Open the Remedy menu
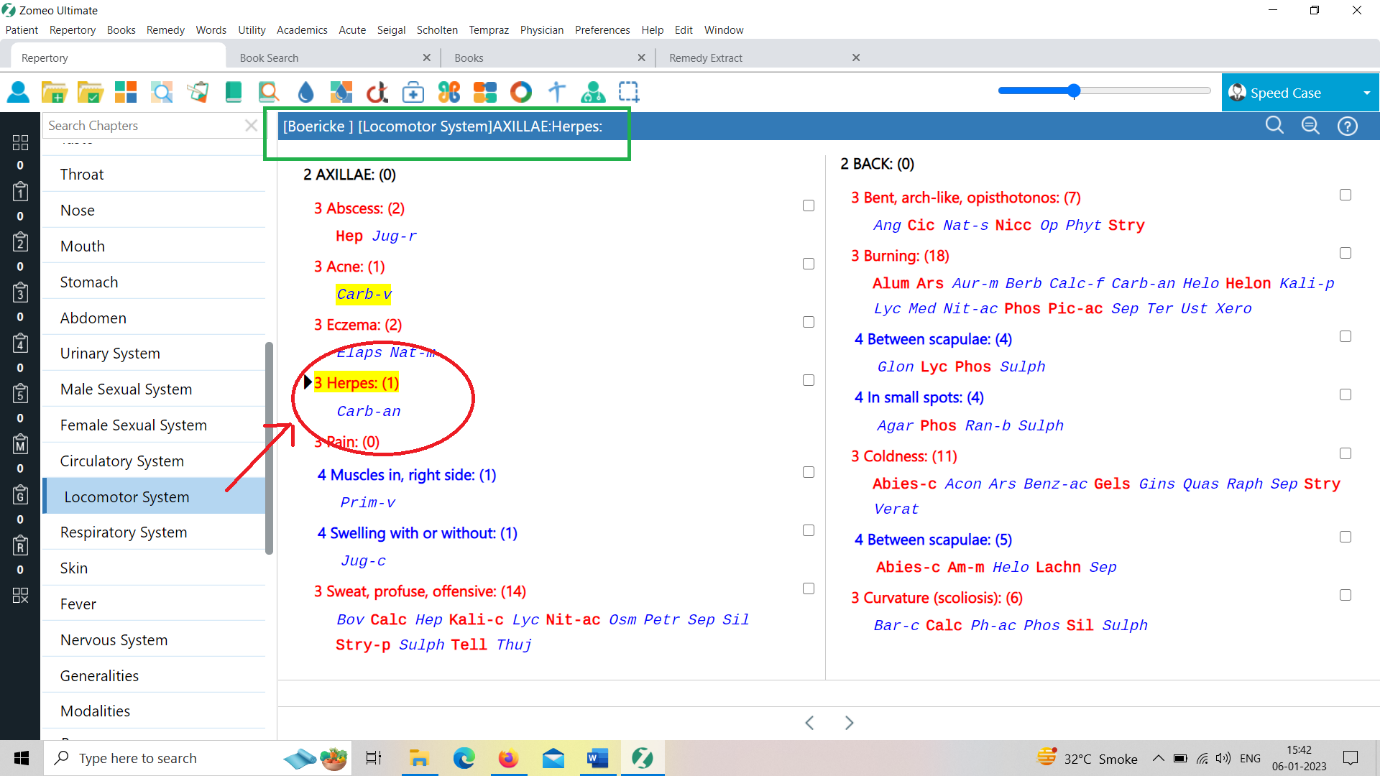This screenshot has height=776, width=1380. click(x=165, y=30)
